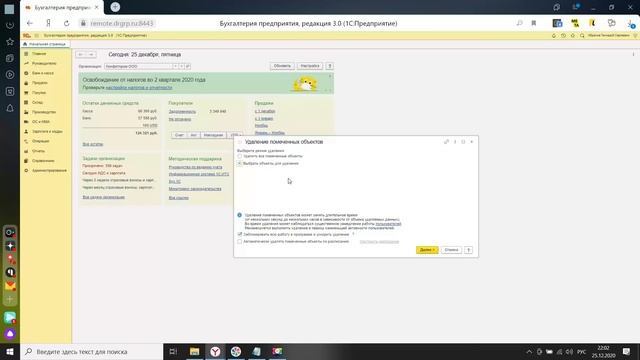Click the Обновить button
The width and height of the screenshot is (640, 360).
tap(282, 66)
